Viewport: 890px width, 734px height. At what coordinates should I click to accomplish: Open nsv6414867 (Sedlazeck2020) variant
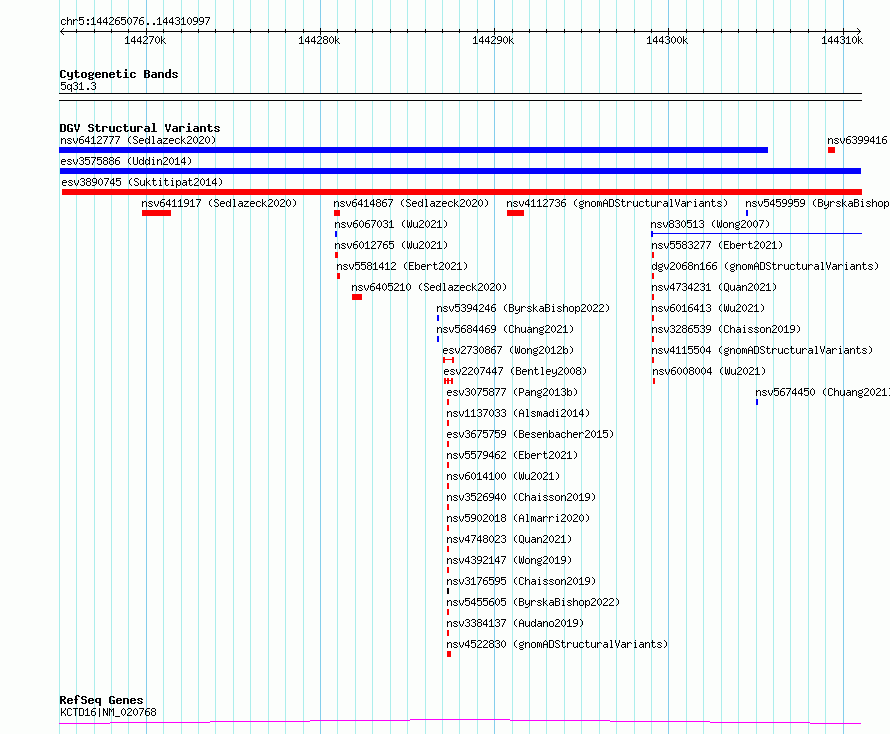click(411, 203)
